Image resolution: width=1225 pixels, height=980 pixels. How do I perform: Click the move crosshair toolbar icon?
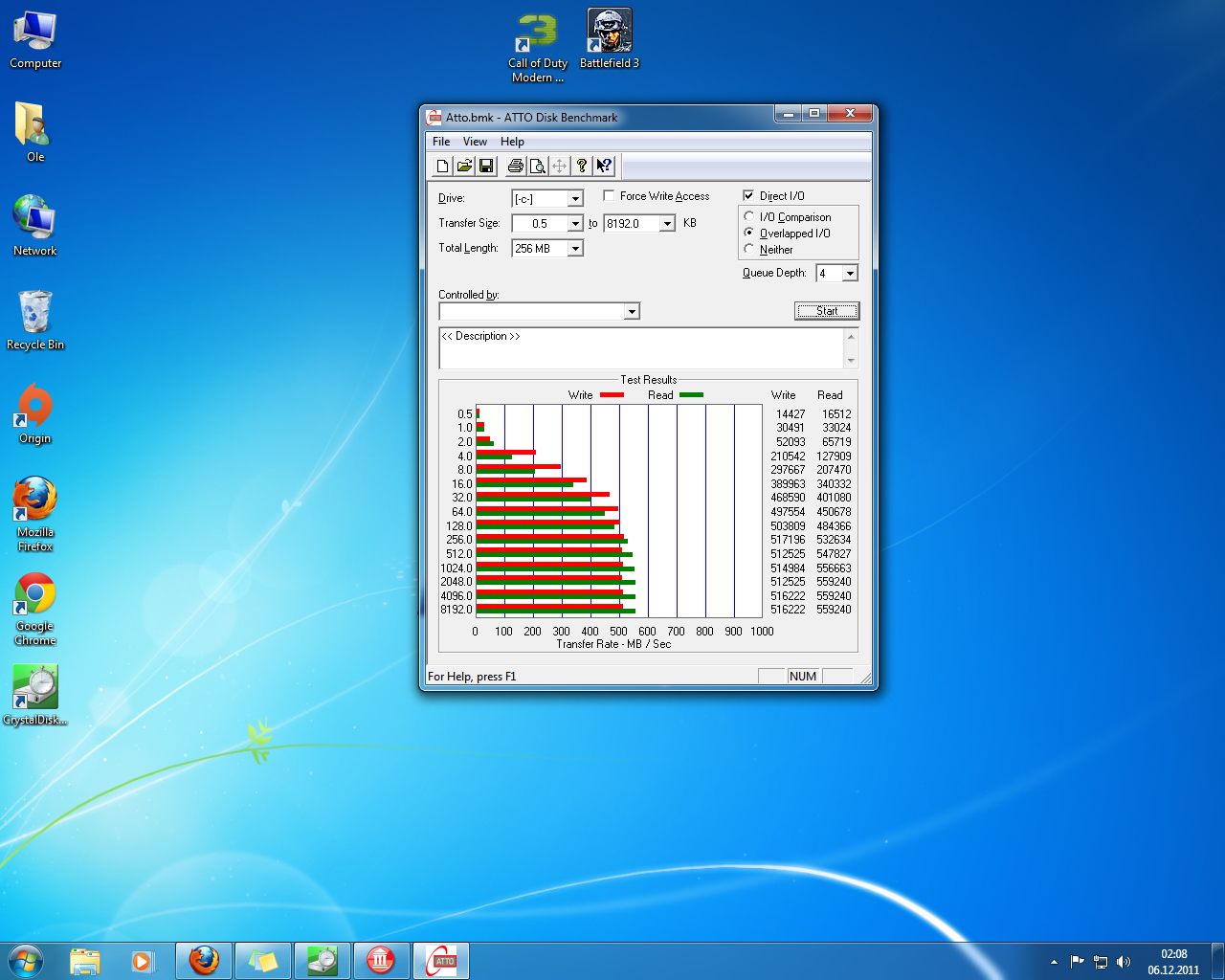tap(560, 167)
